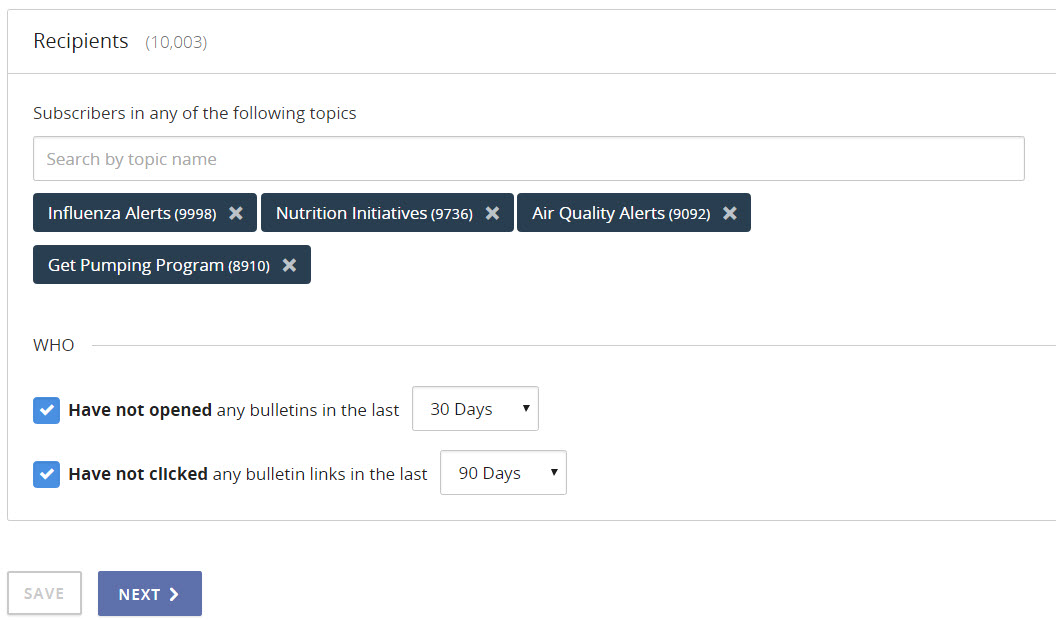This screenshot has width=1056, height=620.
Task: Expand the 90 Days dropdown
Action: click(x=503, y=473)
